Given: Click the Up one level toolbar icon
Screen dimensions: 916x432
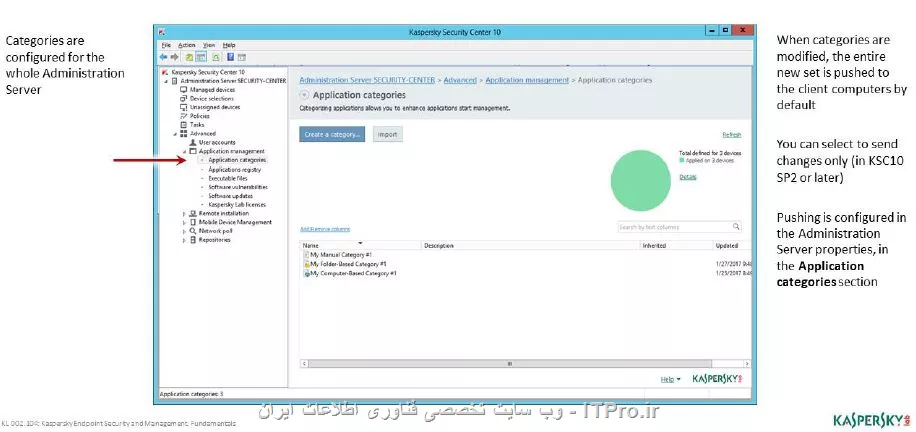Looking at the screenshot, I should (x=189, y=57).
